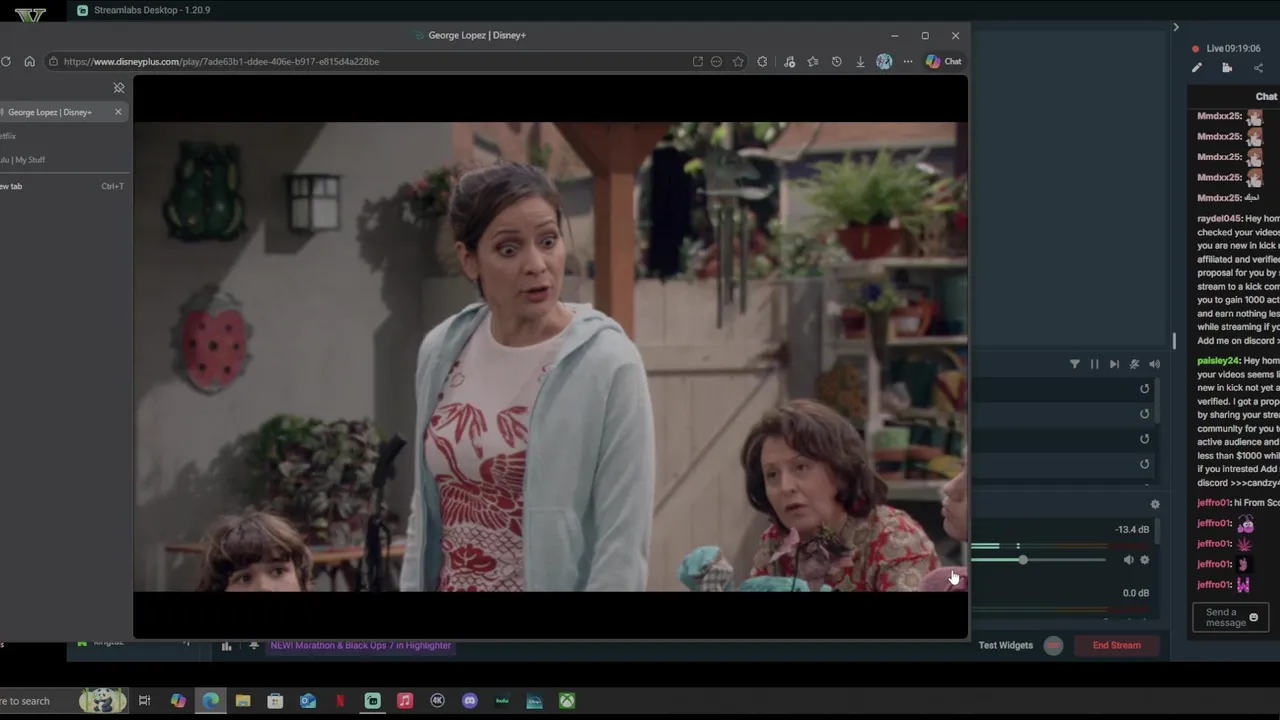Add this page to favorites star
Screen dimensions: 1280x720
point(738,61)
